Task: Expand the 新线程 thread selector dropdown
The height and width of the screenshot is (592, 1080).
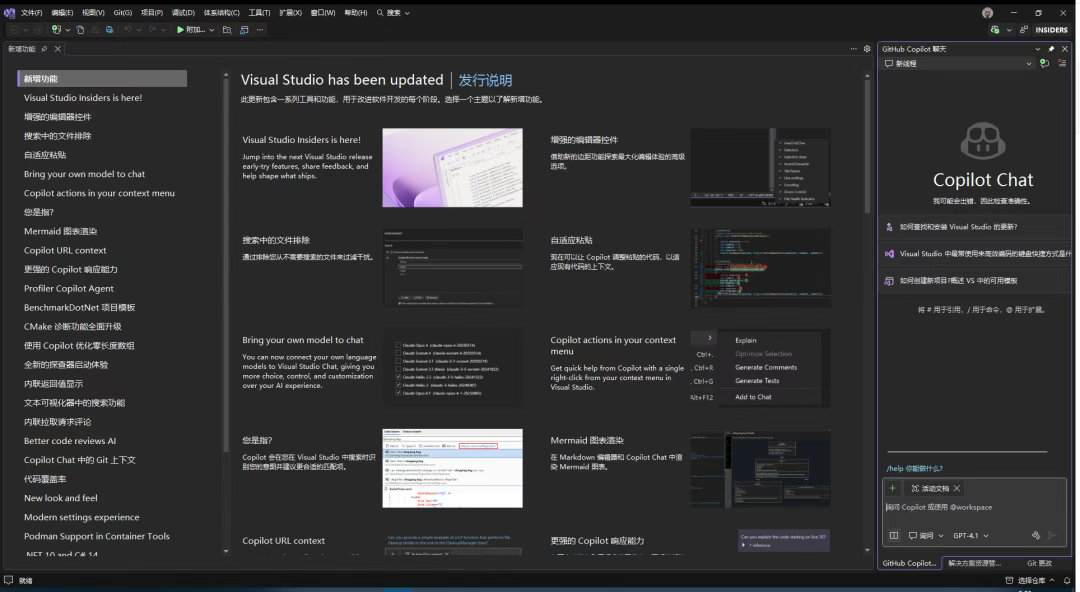Action: 1029,63
